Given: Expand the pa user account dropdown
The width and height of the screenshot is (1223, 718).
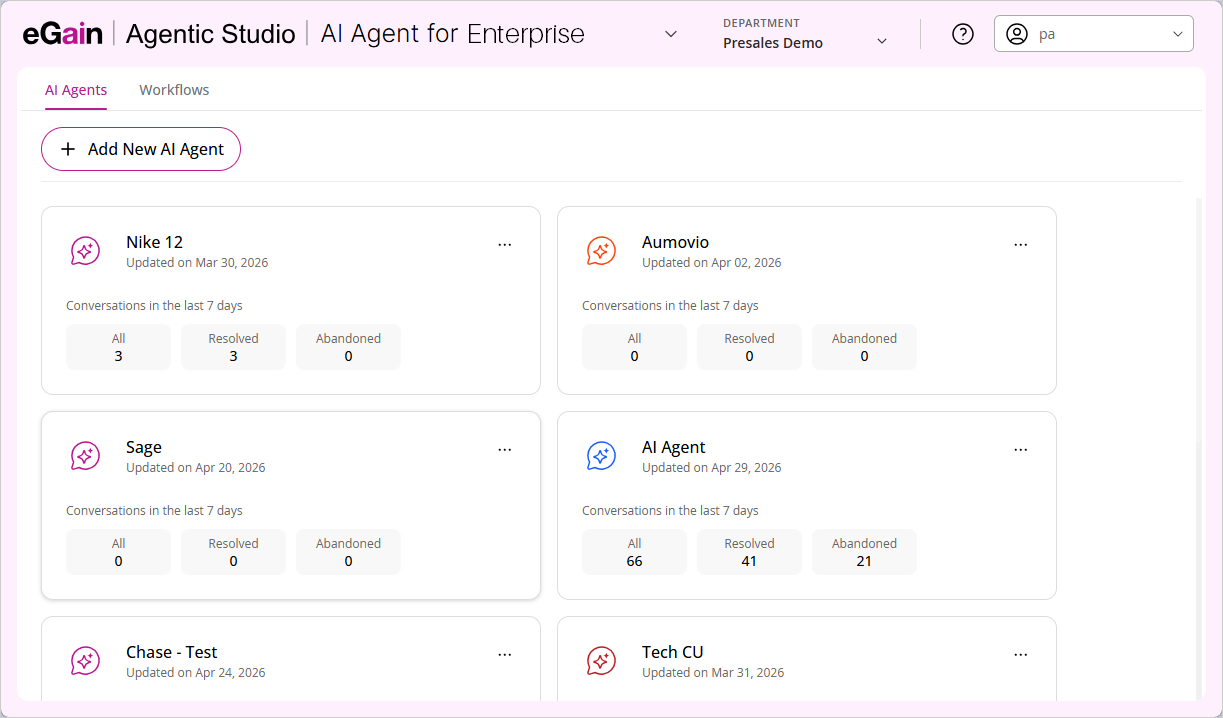Looking at the screenshot, I should pos(1177,34).
